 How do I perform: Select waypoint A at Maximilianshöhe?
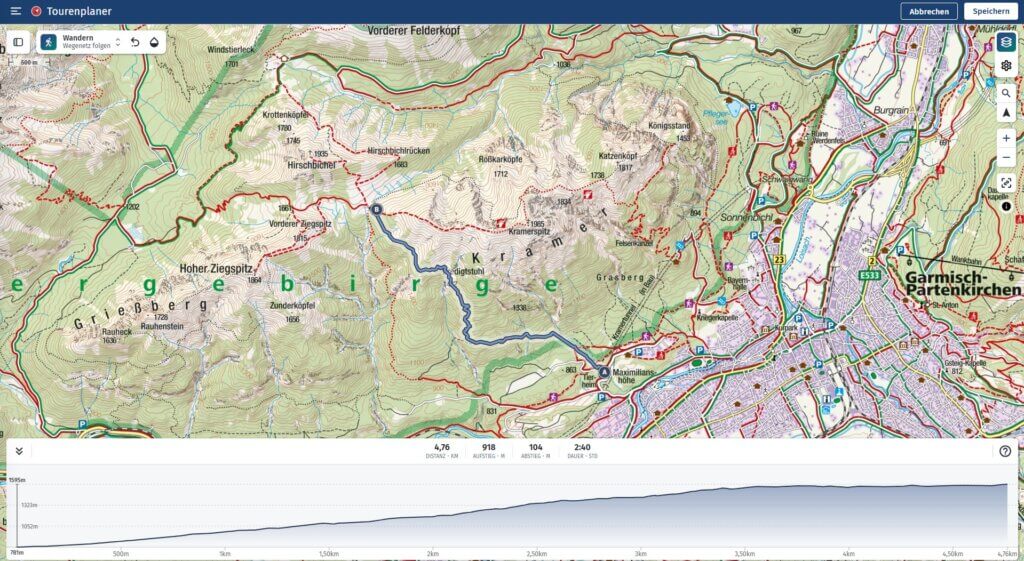604,372
